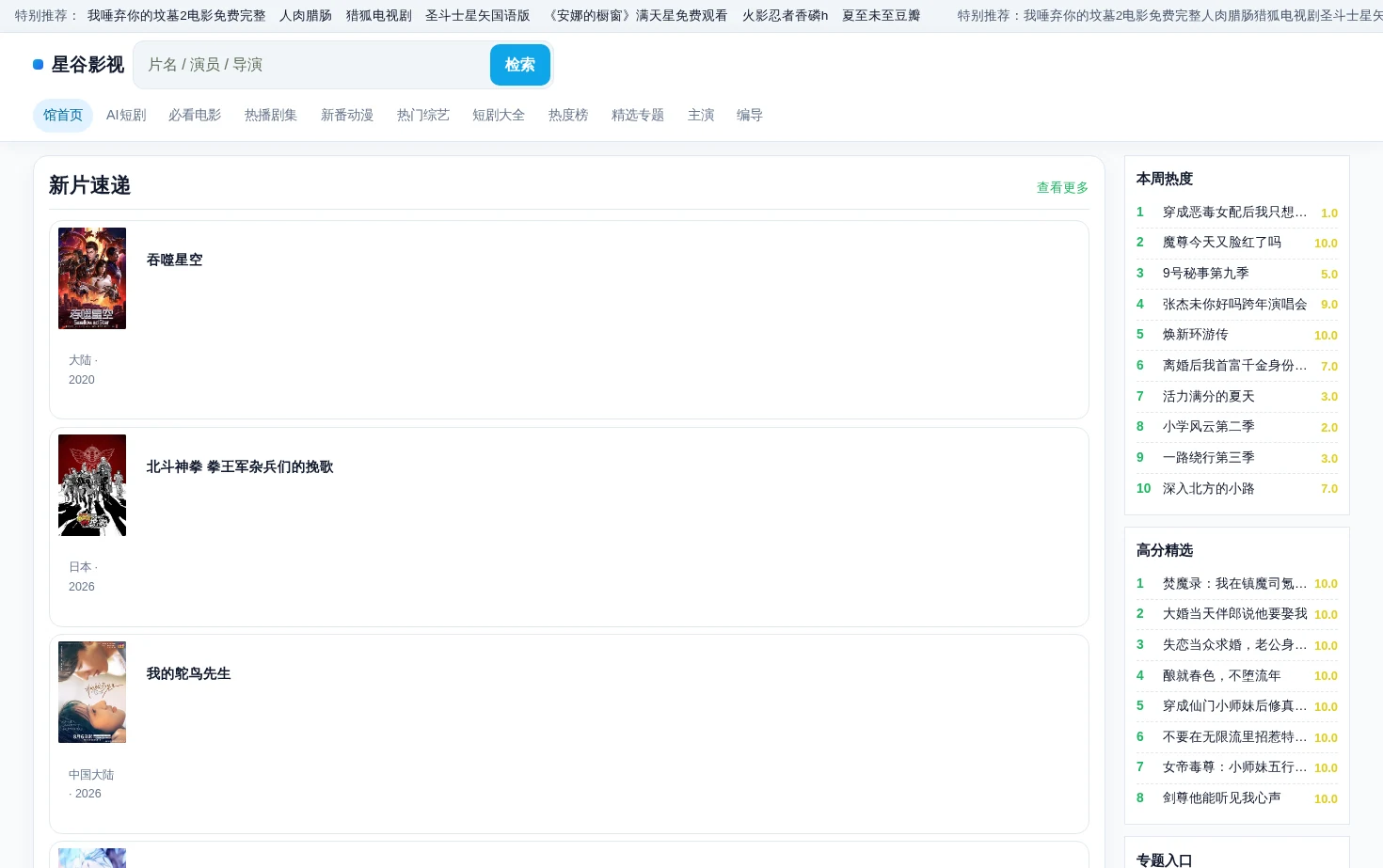Viewport: 1383px width, 868px height.
Task: Click 查看更多 link in 新片速递
Action: 1062,188
